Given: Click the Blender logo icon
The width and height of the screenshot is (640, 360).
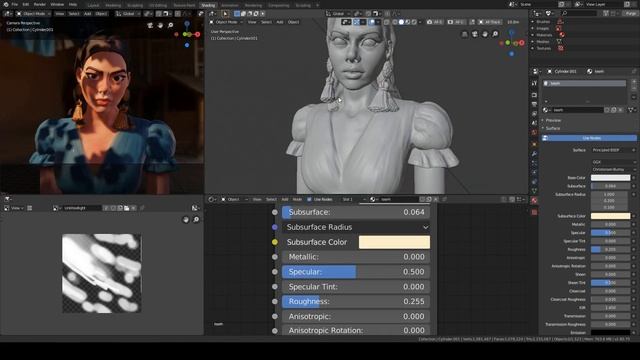Looking at the screenshot, I should (x=6, y=4).
